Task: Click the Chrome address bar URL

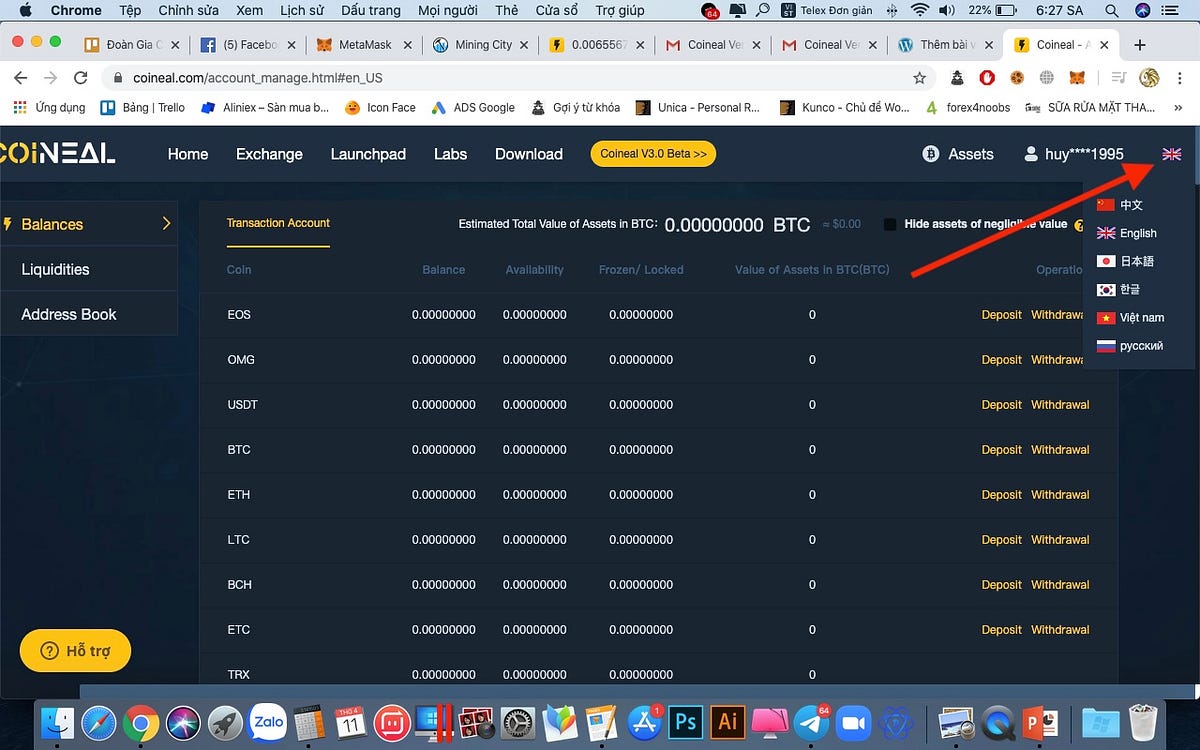Action: pyautogui.click(x=258, y=77)
